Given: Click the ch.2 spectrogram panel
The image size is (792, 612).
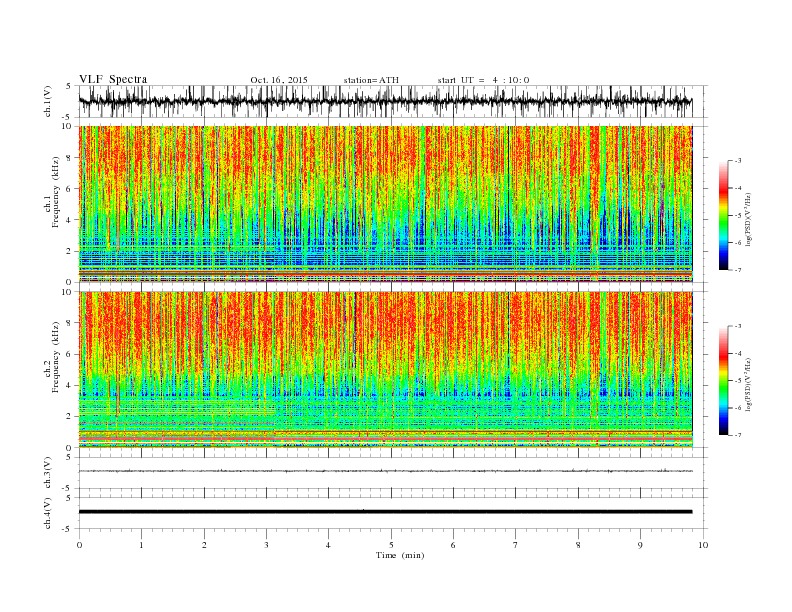Looking at the screenshot, I should pos(385,370).
